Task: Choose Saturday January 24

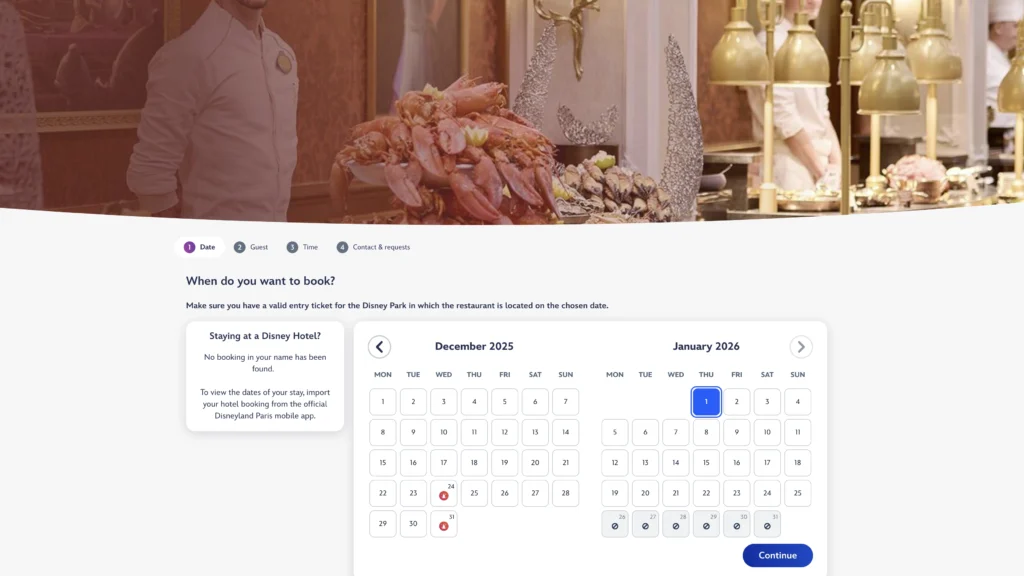Action: coord(767,493)
